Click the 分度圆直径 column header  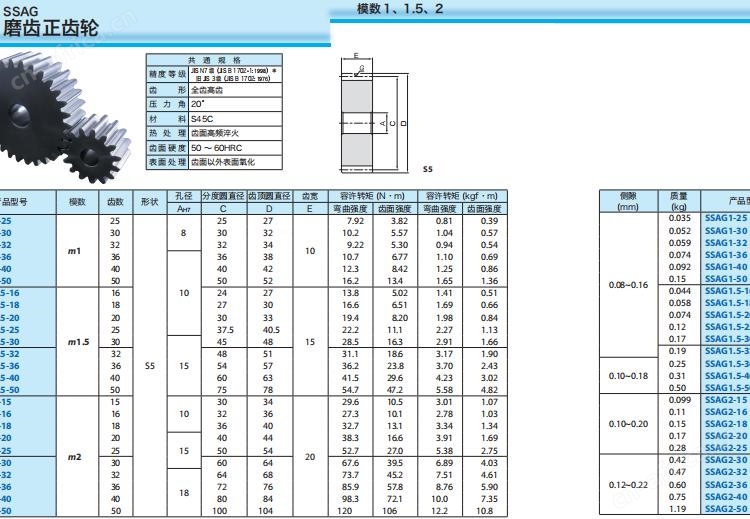pos(223,196)
